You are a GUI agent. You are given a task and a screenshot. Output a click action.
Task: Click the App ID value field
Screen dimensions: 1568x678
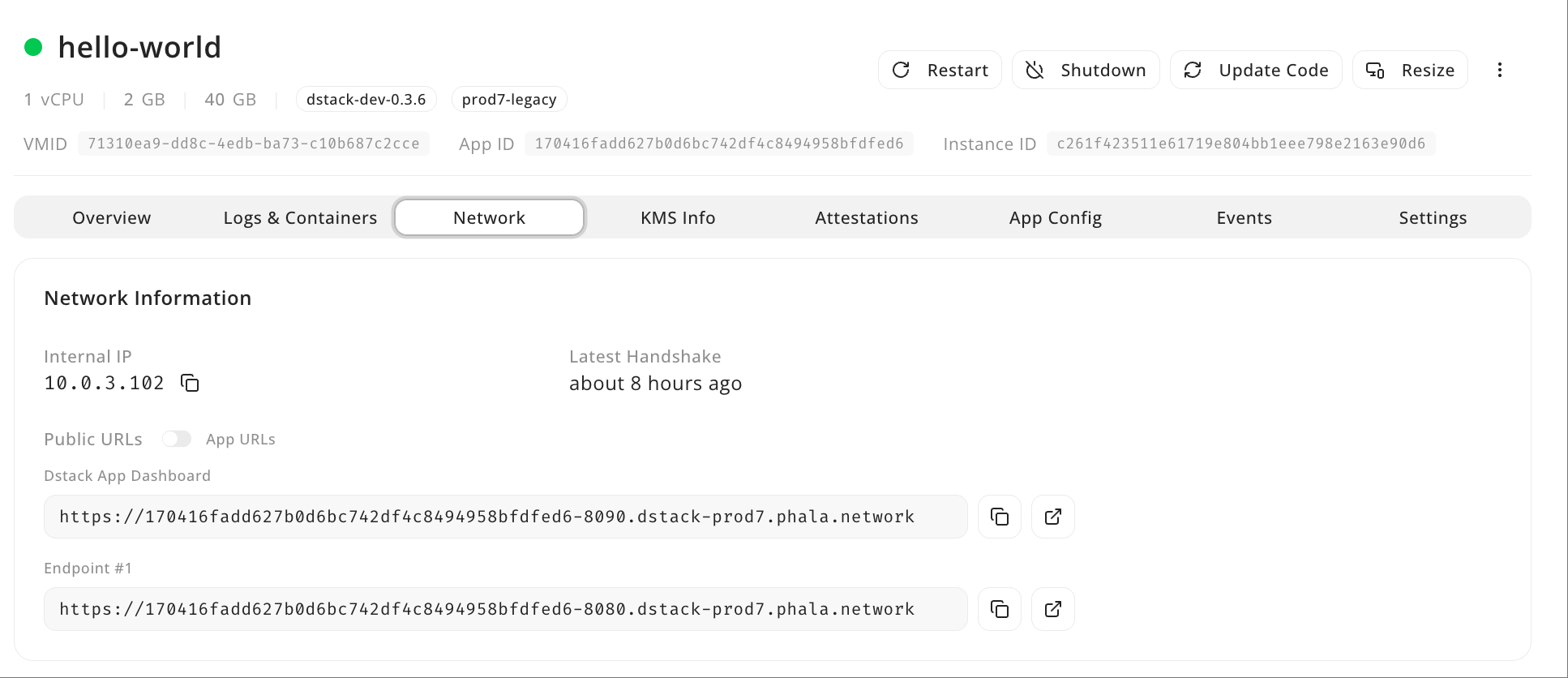tap(719, 144)
